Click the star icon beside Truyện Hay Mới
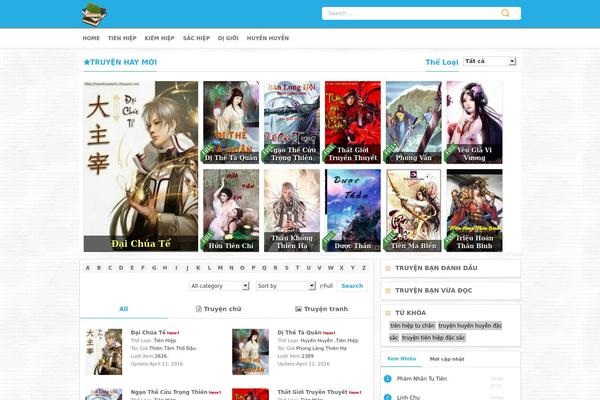600x400 pixels. click(86, 62)
